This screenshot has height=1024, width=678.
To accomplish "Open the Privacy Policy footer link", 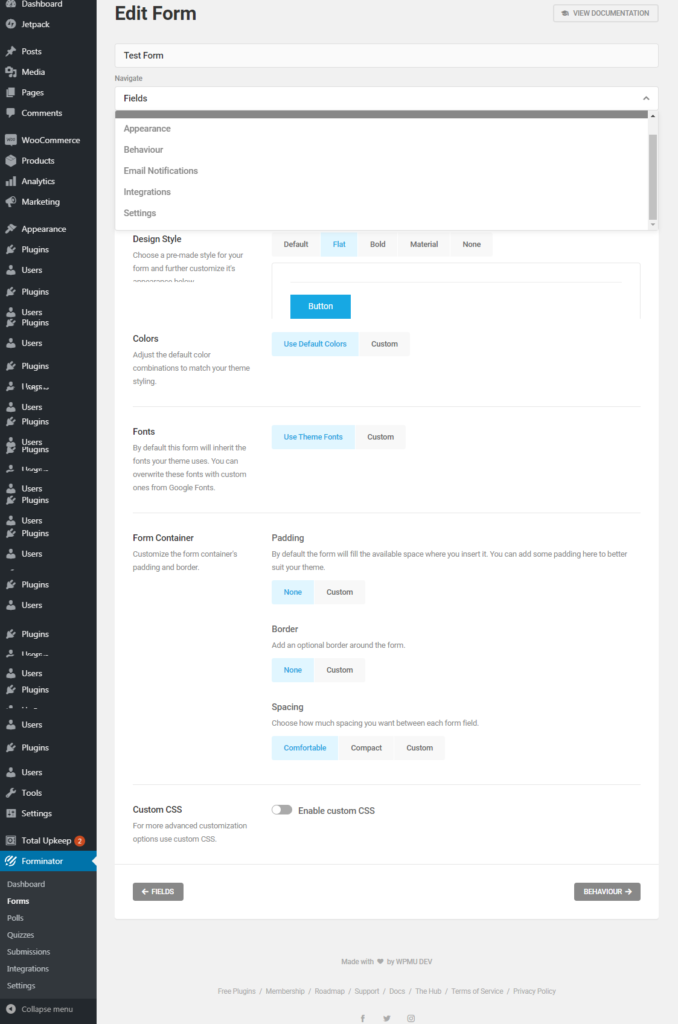I will [x=534, y=991].
